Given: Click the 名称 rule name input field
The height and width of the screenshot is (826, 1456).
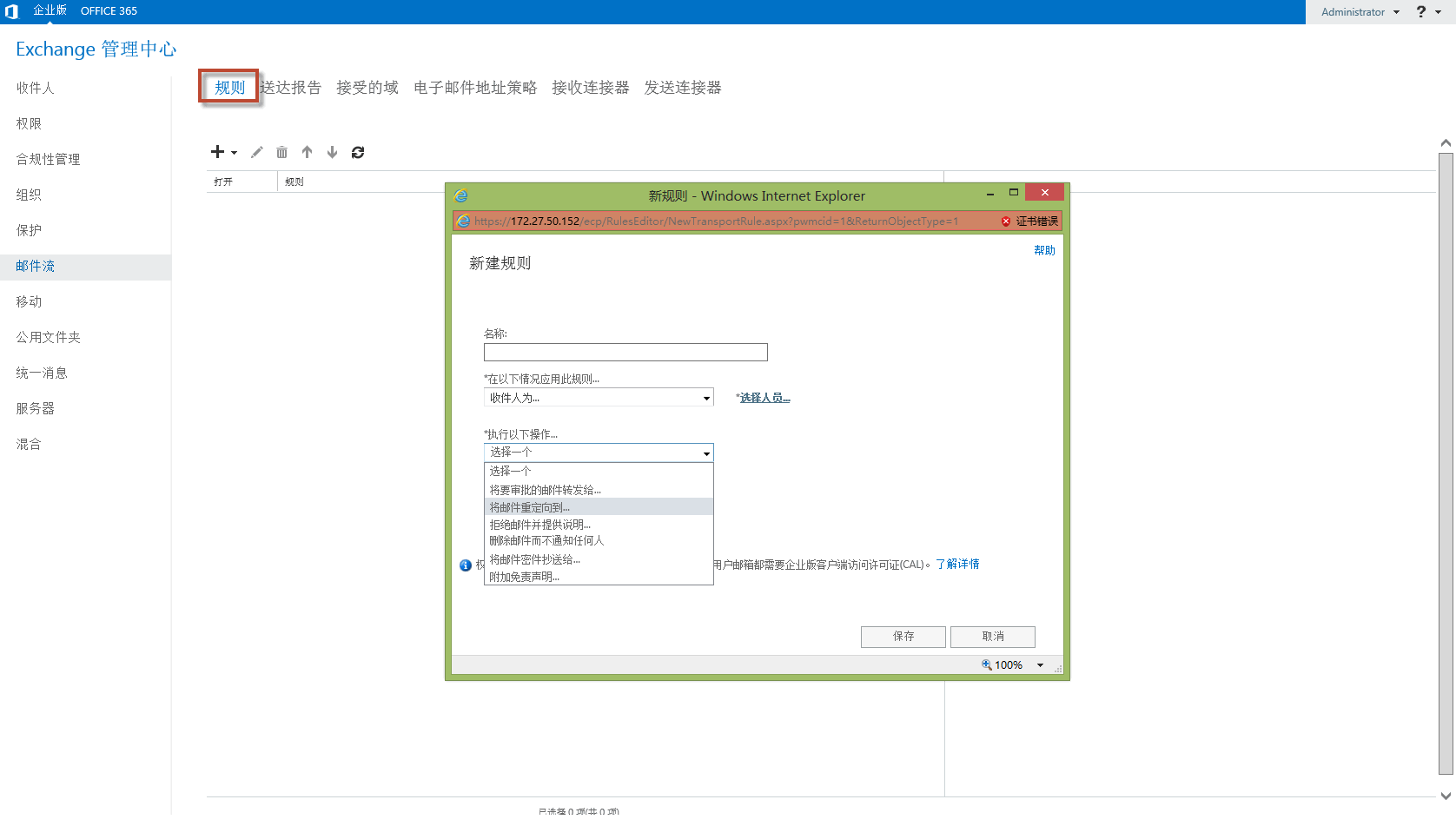Looking at the screenshot, I should click(625, 352).
